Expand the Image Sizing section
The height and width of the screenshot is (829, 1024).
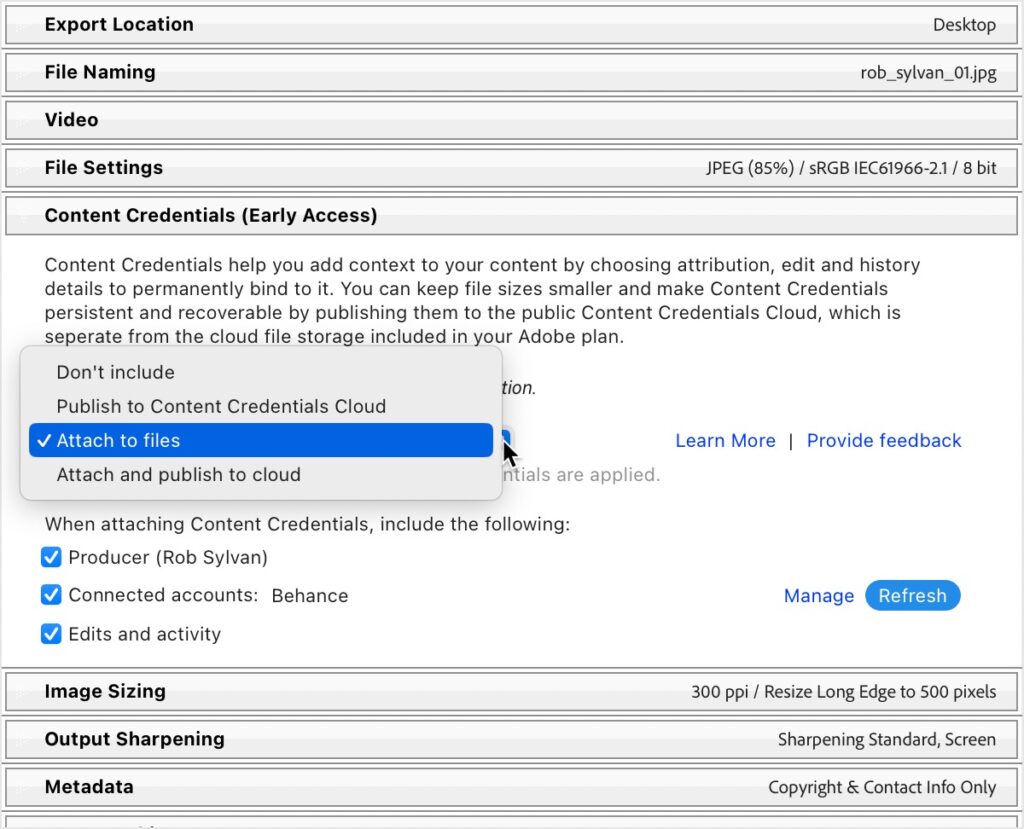pyautogui.click(x=511, y=691)
